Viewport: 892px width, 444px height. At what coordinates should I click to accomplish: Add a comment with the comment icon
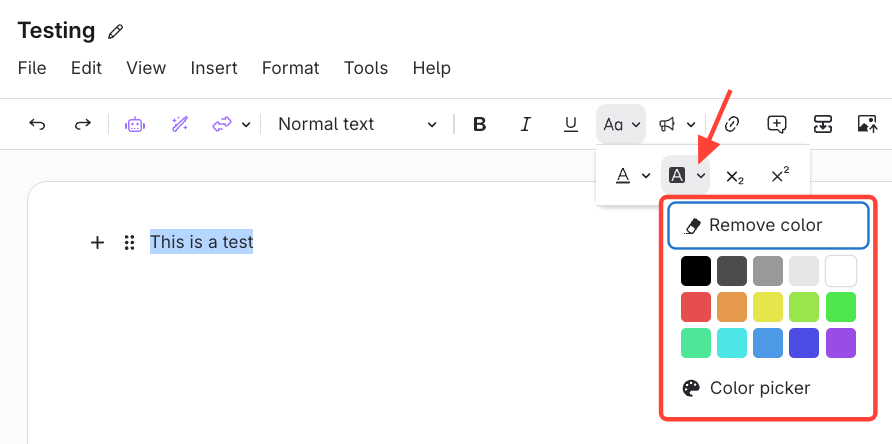pos(777,124)
